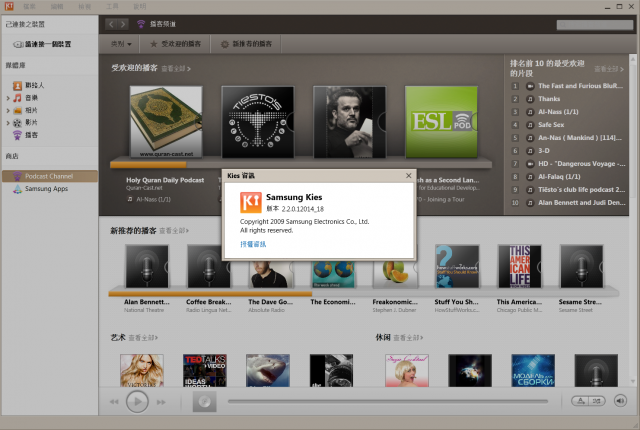Screen dimensions: 640x430
Task: Open the Stuff You Should Know thumbnail
Action: [457, 266]
